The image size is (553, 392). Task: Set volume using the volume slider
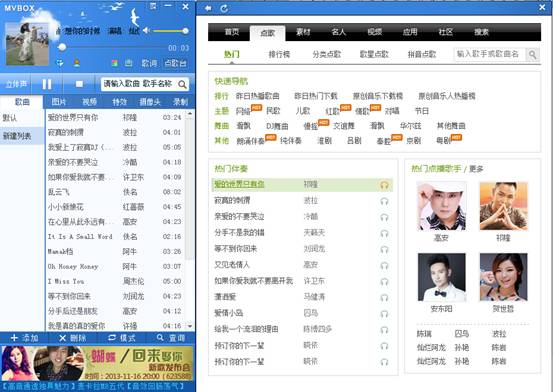click(170, 31)
